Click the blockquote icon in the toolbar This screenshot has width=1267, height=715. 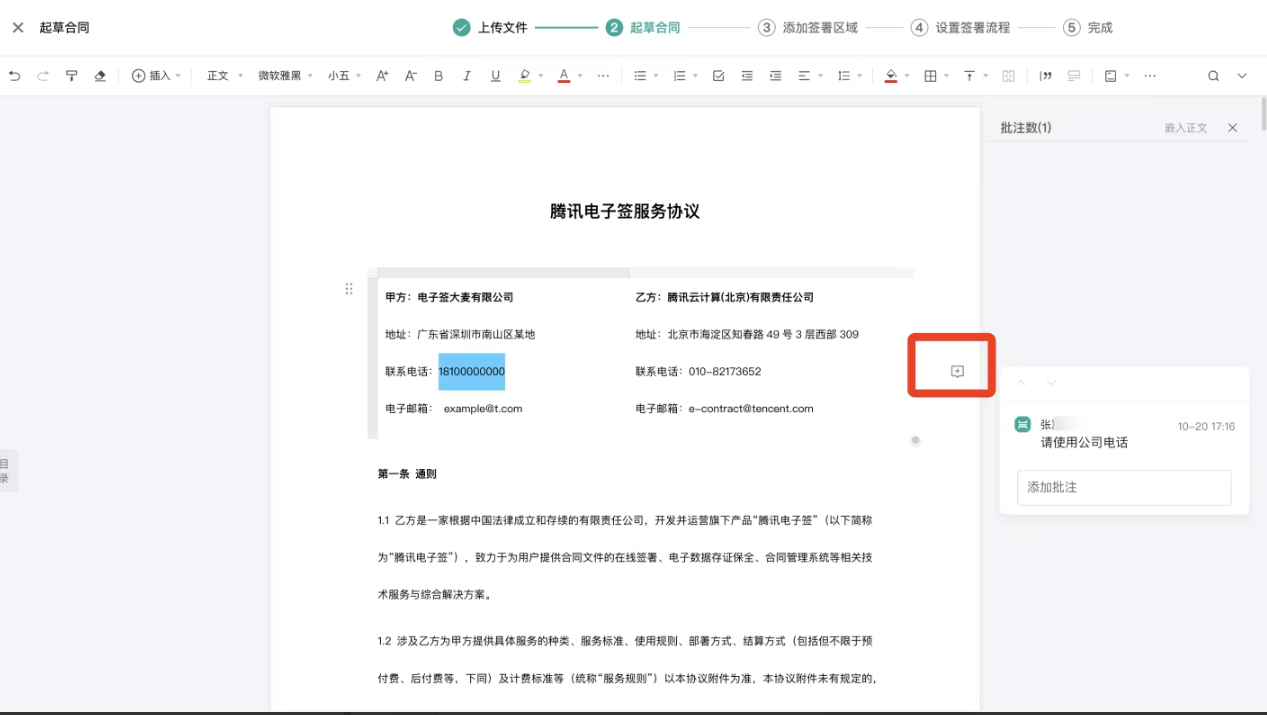coord(1044,75)
